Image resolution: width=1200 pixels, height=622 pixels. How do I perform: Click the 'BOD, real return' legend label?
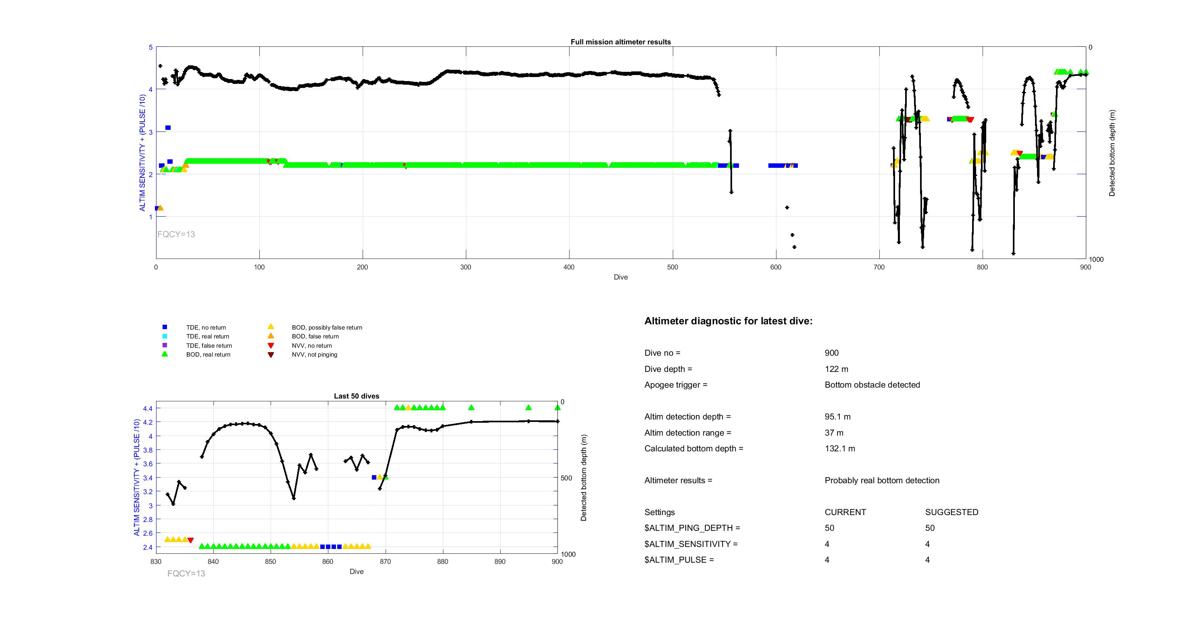[210, 354]
